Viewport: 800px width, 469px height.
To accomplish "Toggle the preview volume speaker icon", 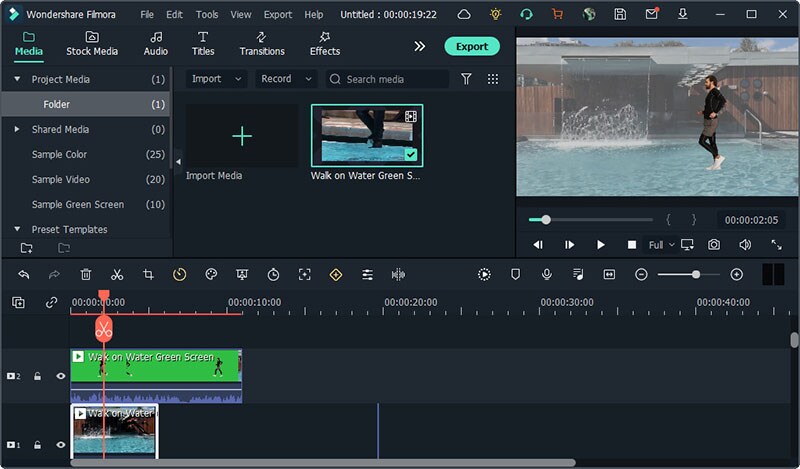I will 745,244.
